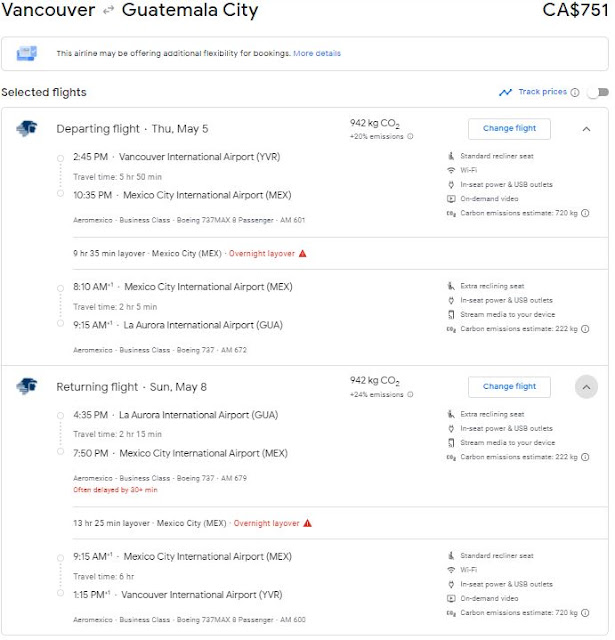Collapse the departing flight details
Screen dimensions: 615x640
[586, 129]
